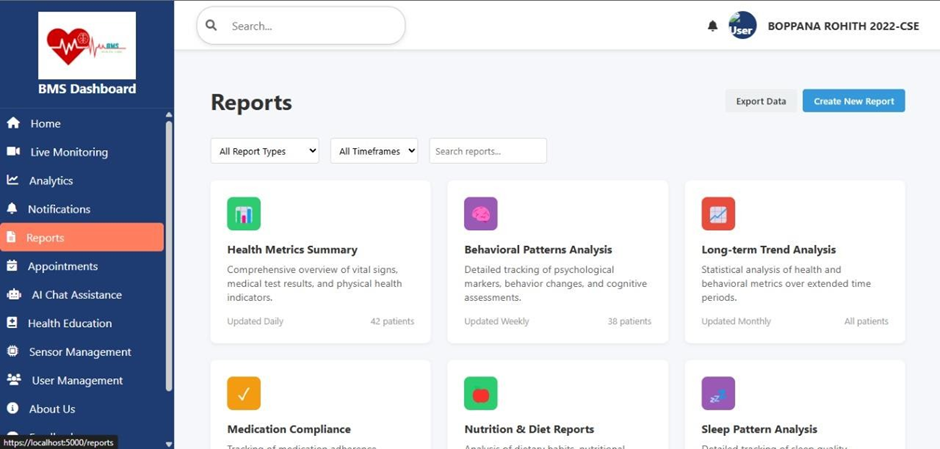This screenshot has width=940, height=449.
Task: Click the AI Chat Assistance robot icon
Action: click(13, 294)
